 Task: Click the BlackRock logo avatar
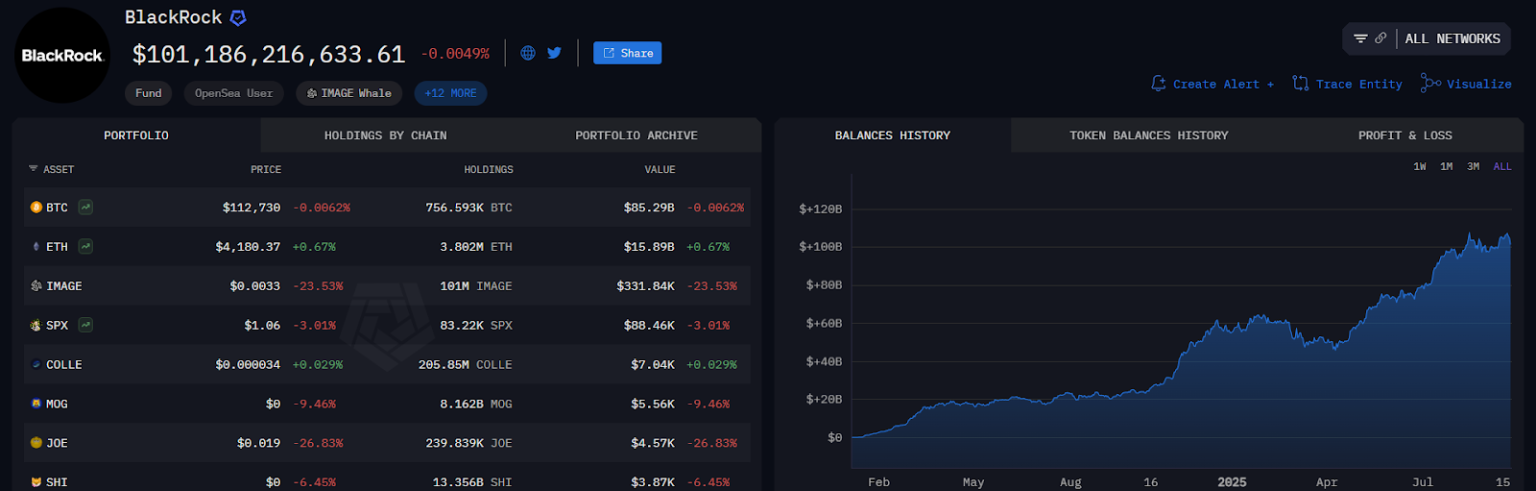tap(62, 56)
